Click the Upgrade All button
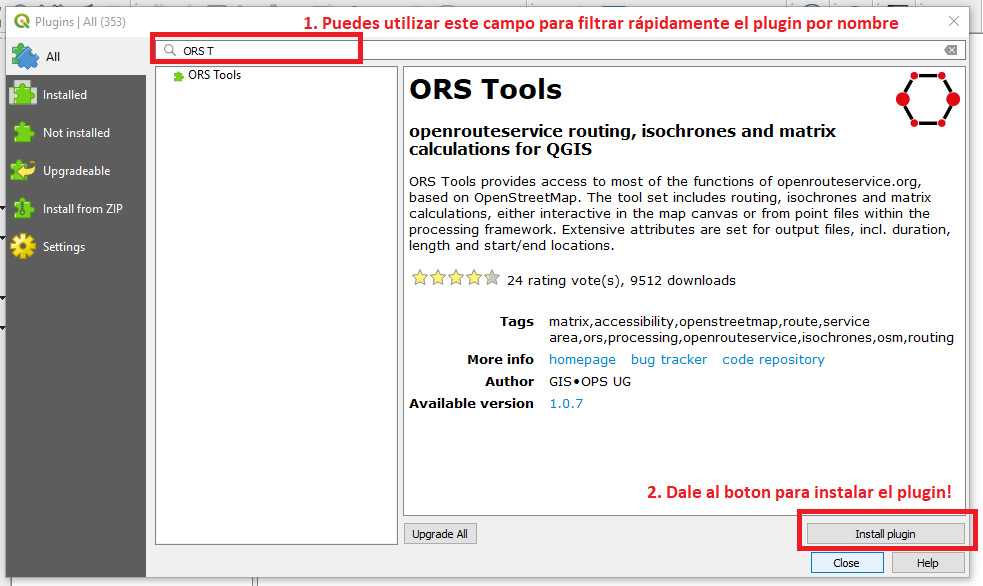This screenshot has height=586, width=983. point(440,534)
